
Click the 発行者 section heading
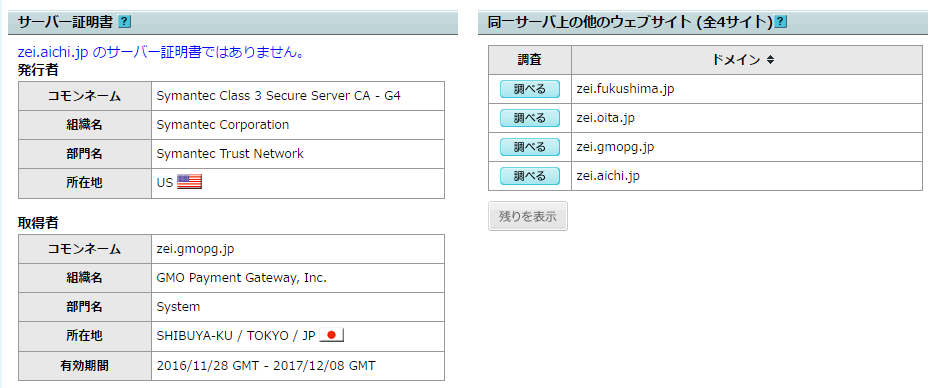click(39, 70)
